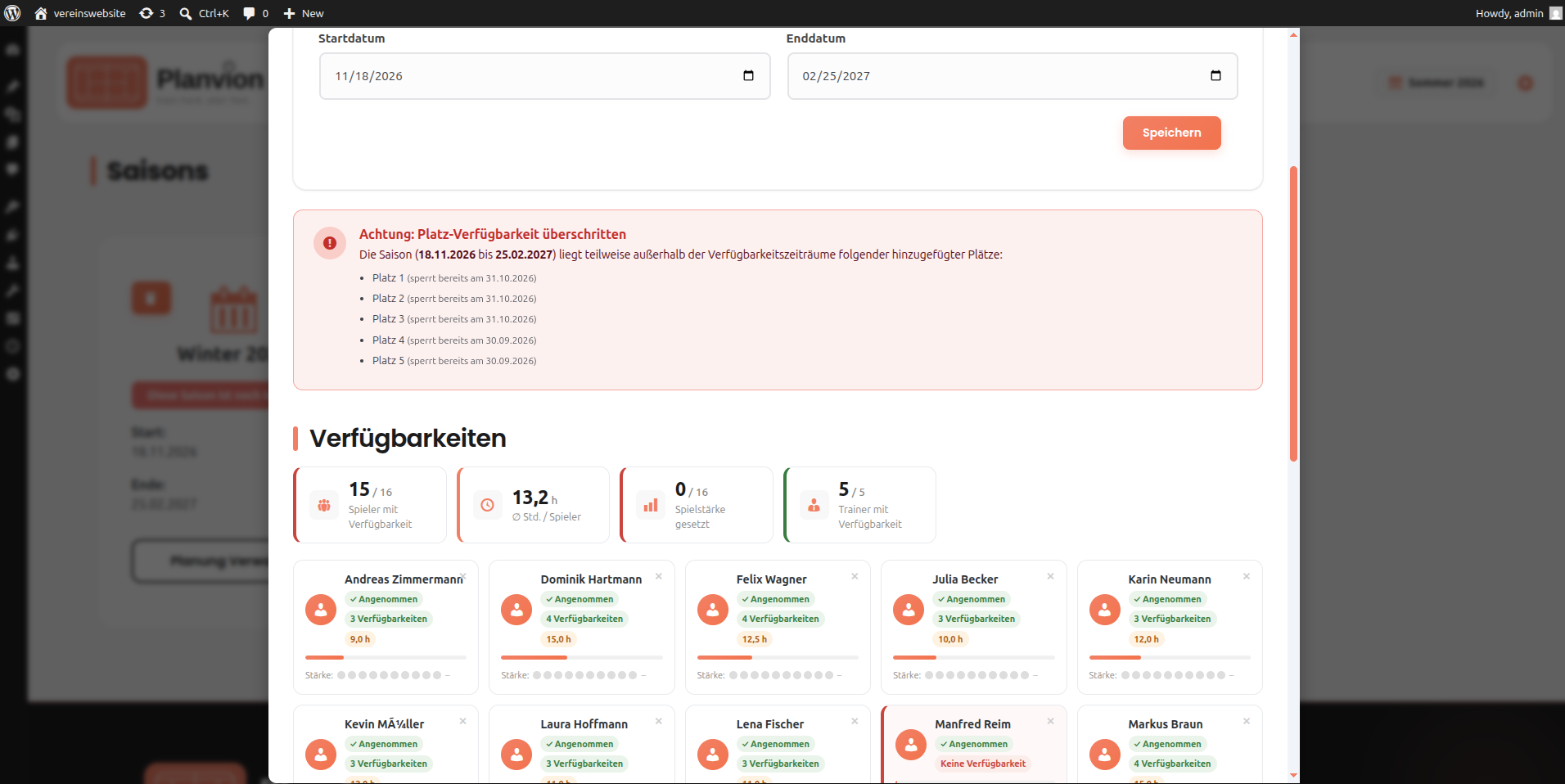Screen dimensions: 1565x784
Task: Remove Manfred Reim's player card
Action: [x=1051, y=721]
